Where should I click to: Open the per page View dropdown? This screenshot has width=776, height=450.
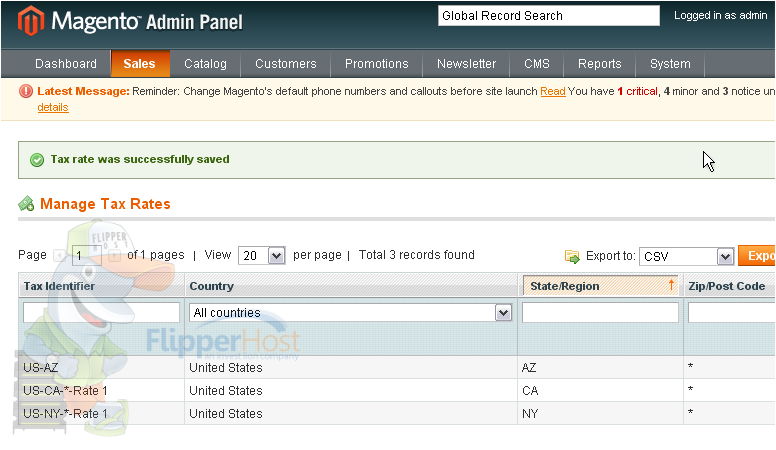pos(262,255)
